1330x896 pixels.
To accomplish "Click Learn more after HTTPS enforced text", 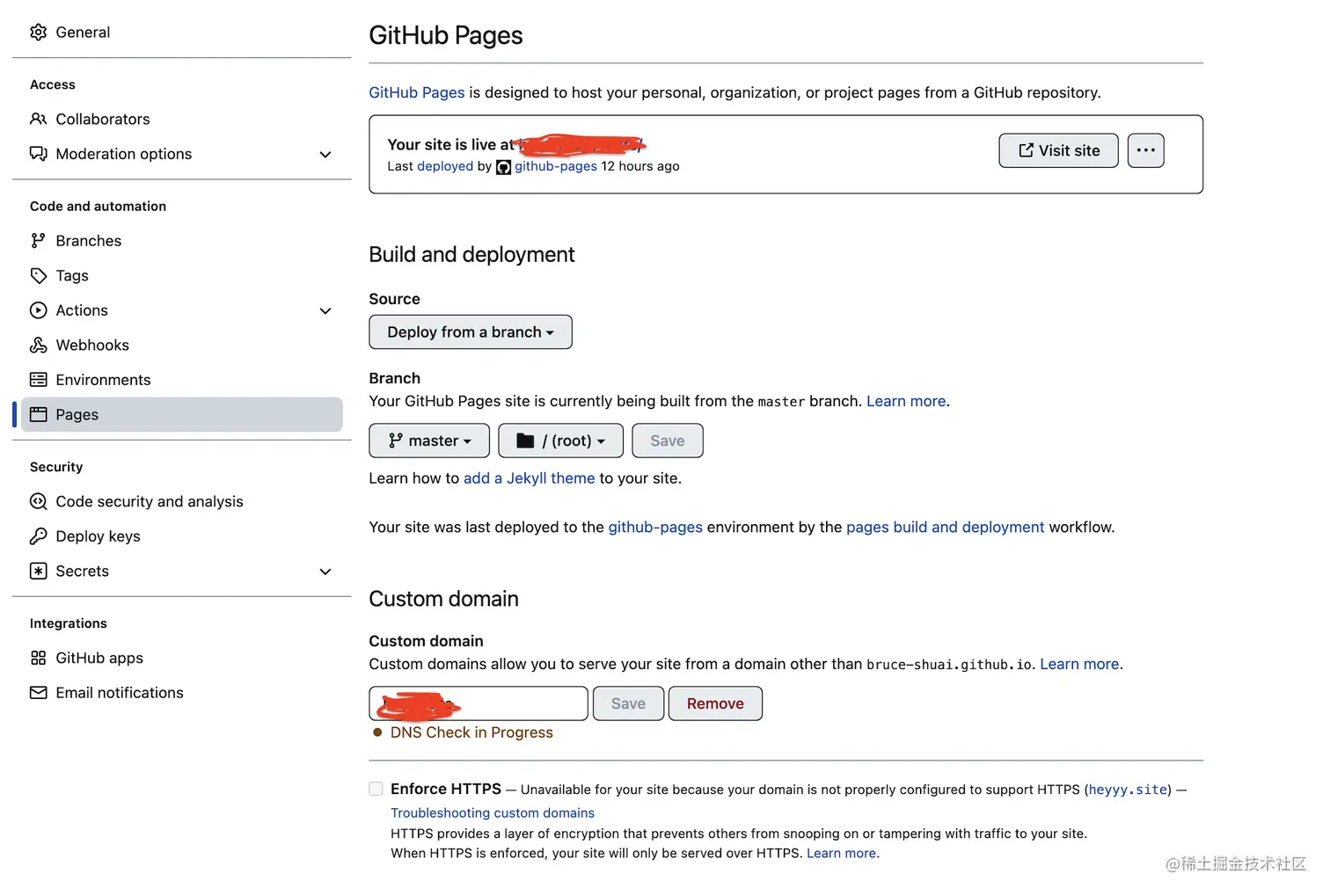I will (841, 853).
